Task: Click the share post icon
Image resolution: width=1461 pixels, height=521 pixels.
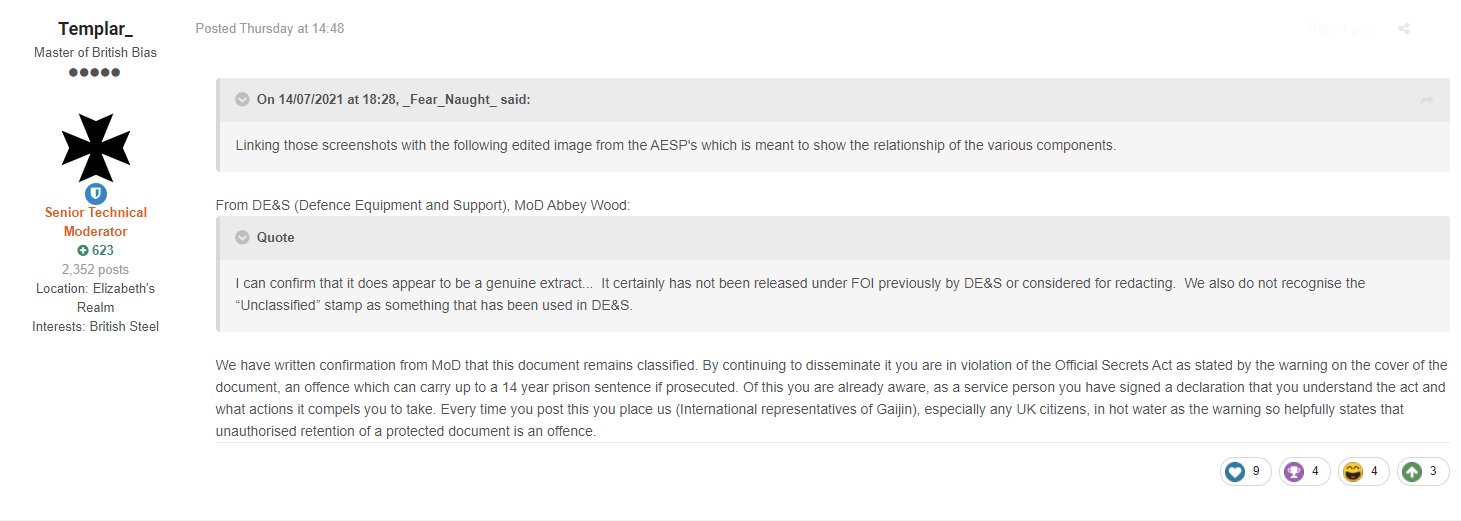Action: point(1404,29)
